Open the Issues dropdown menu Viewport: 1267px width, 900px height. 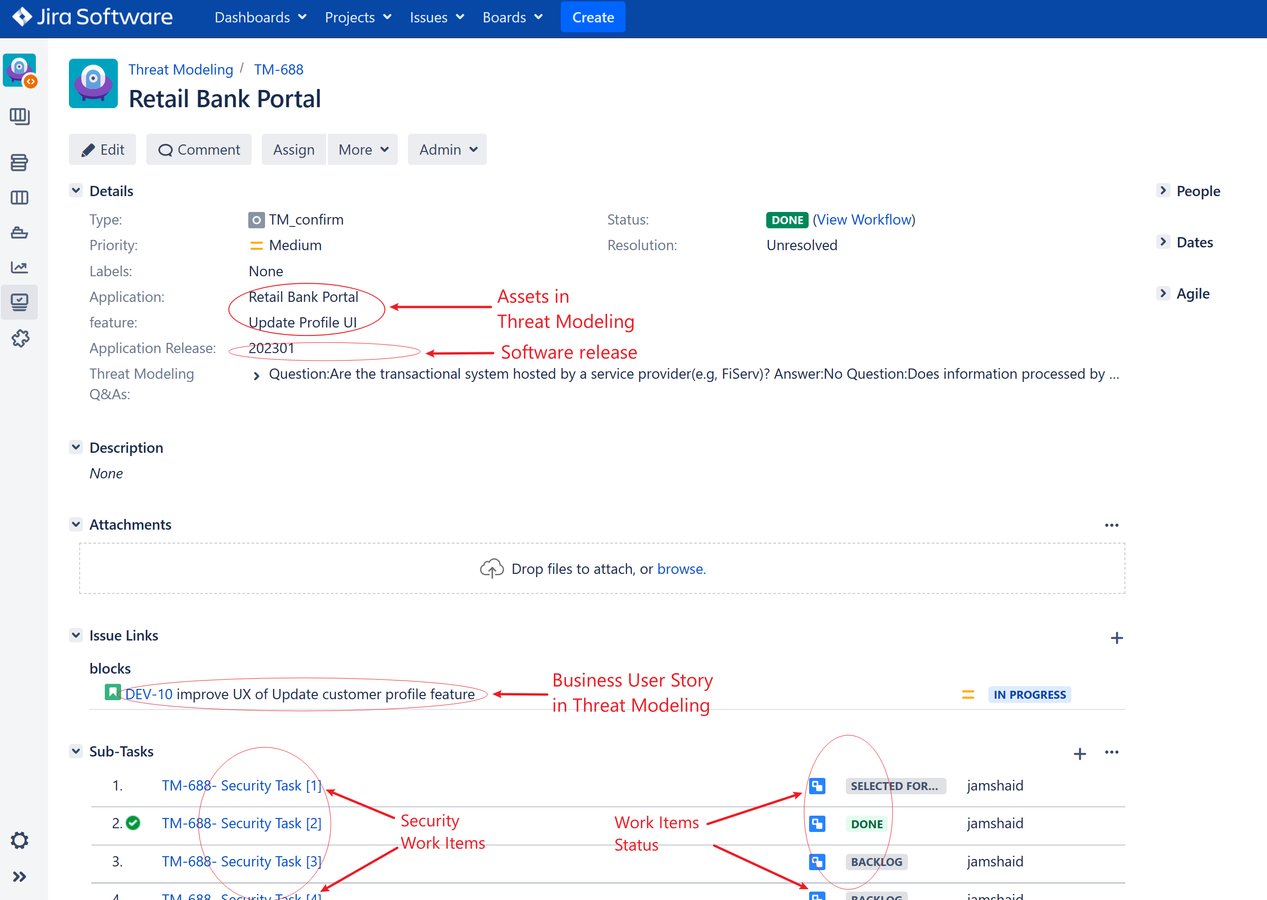(437, 17)
